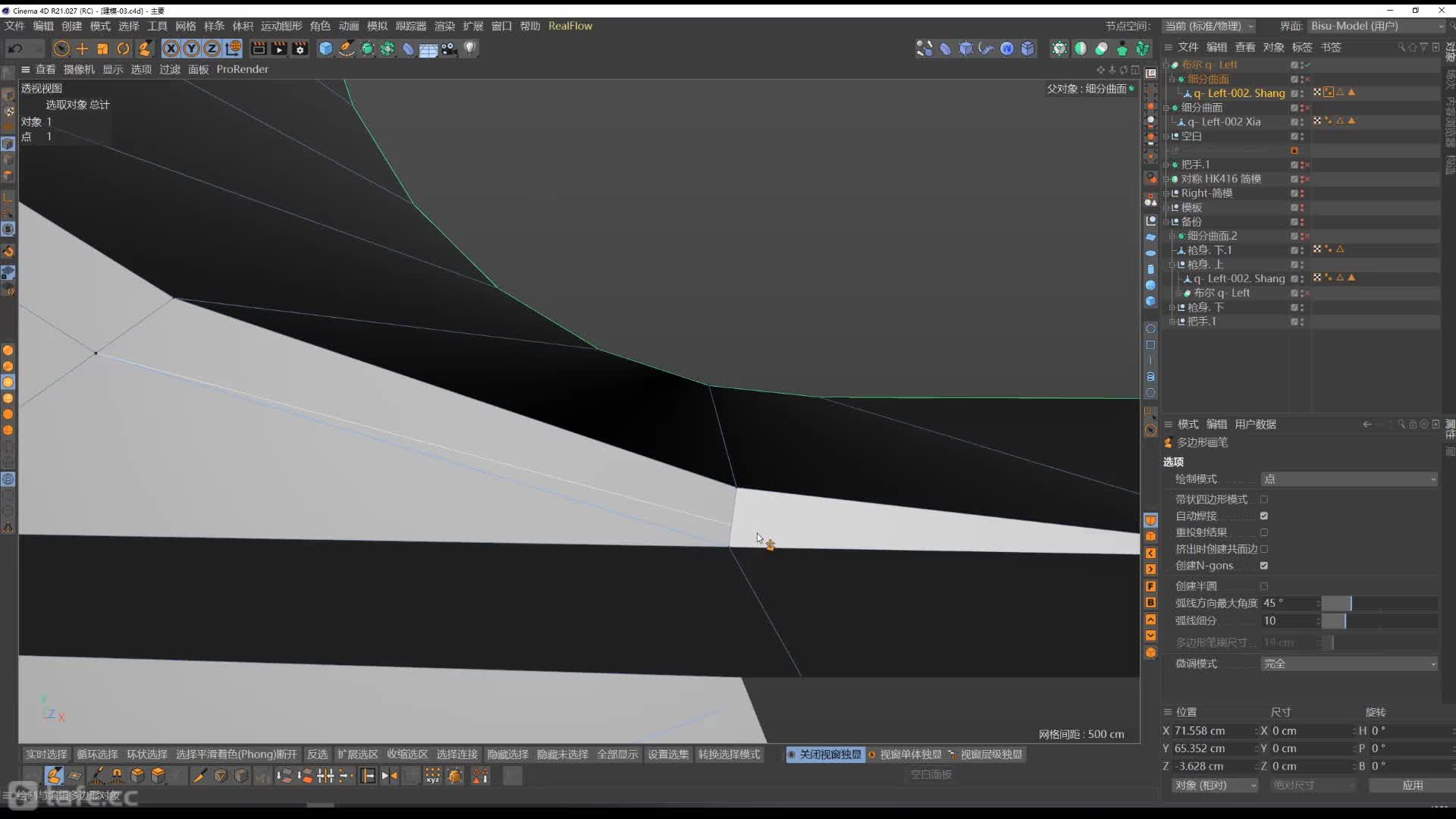
Task: Open the 对象 (相对) coordinate dropdown
Action: 1215,786
